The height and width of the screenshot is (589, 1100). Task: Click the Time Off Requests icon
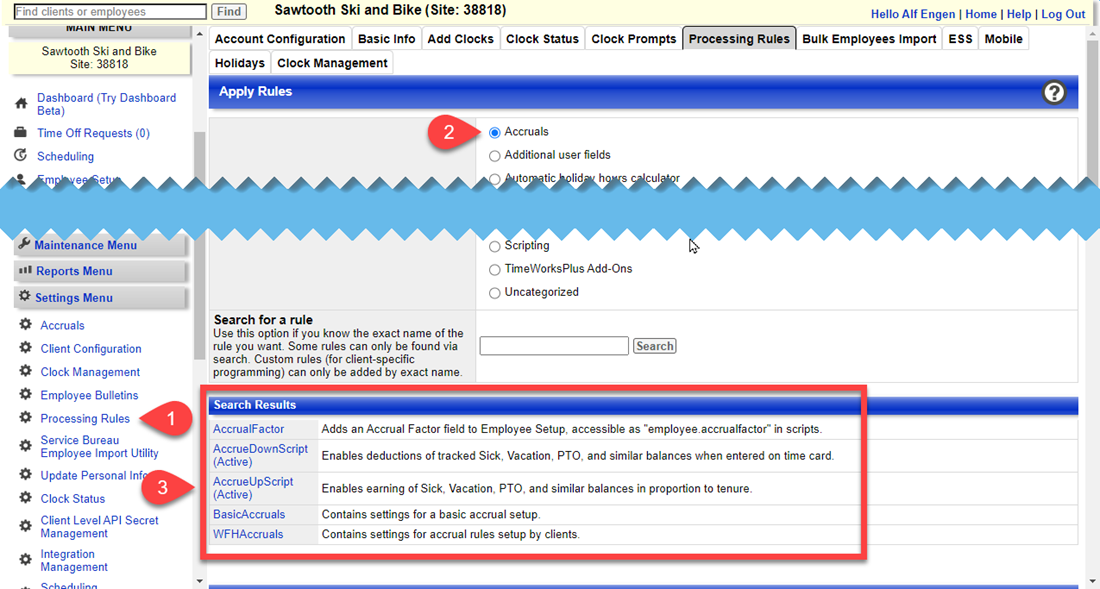(x=21, y=132)
